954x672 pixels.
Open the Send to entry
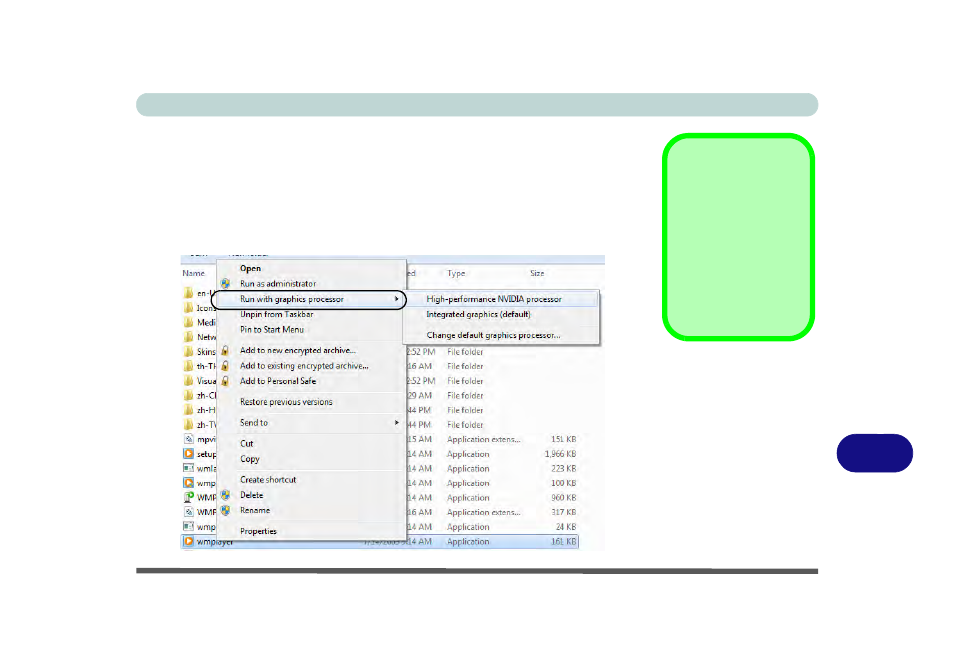click(x=254, y=423)
